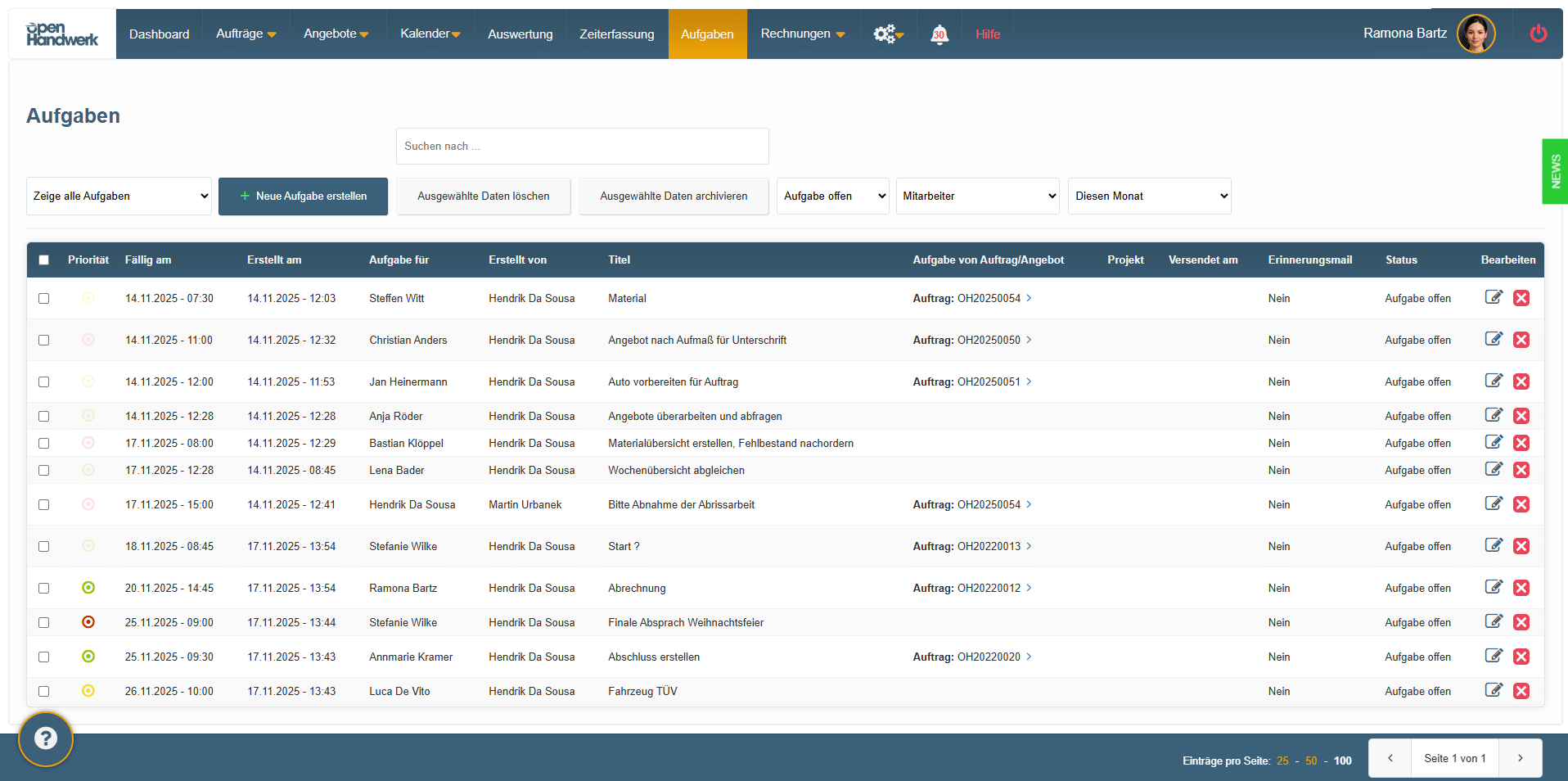
Task: Edit the Abrechnung task entry
Action: [1494, 588]
